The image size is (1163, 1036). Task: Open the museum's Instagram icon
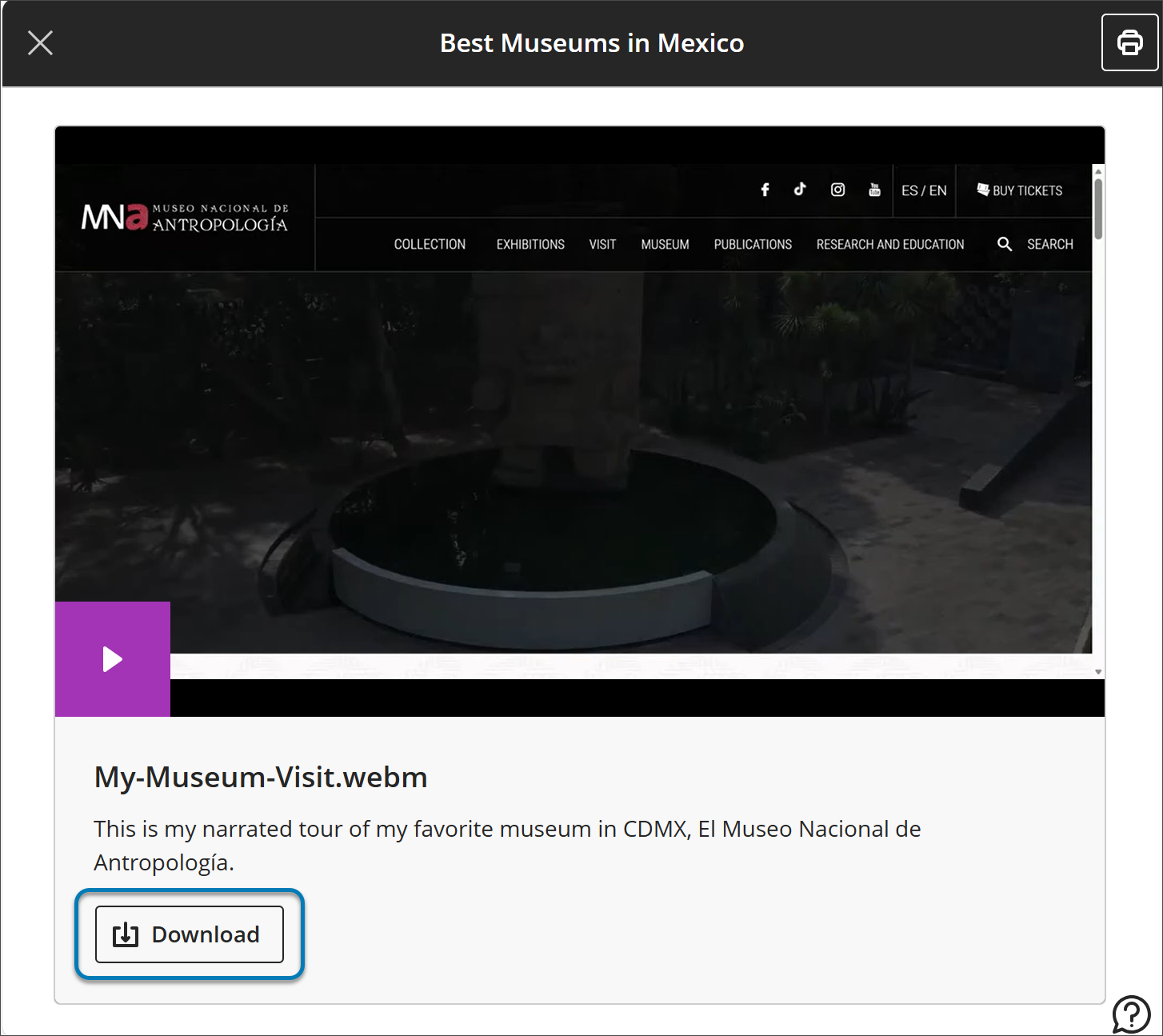[x=837, y=190]
